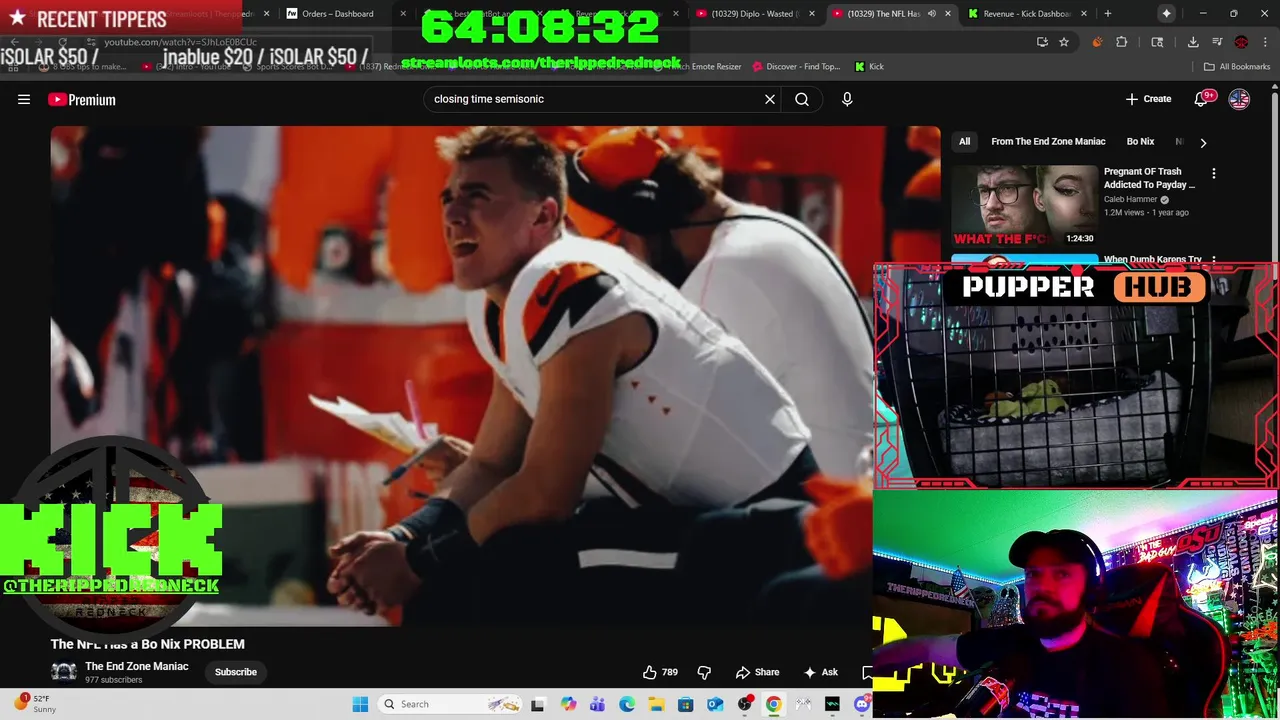Click the Ask button under the video
The width and height of the screenshot is (1280, 720).
pyautogui.click(x=821, y=672)
